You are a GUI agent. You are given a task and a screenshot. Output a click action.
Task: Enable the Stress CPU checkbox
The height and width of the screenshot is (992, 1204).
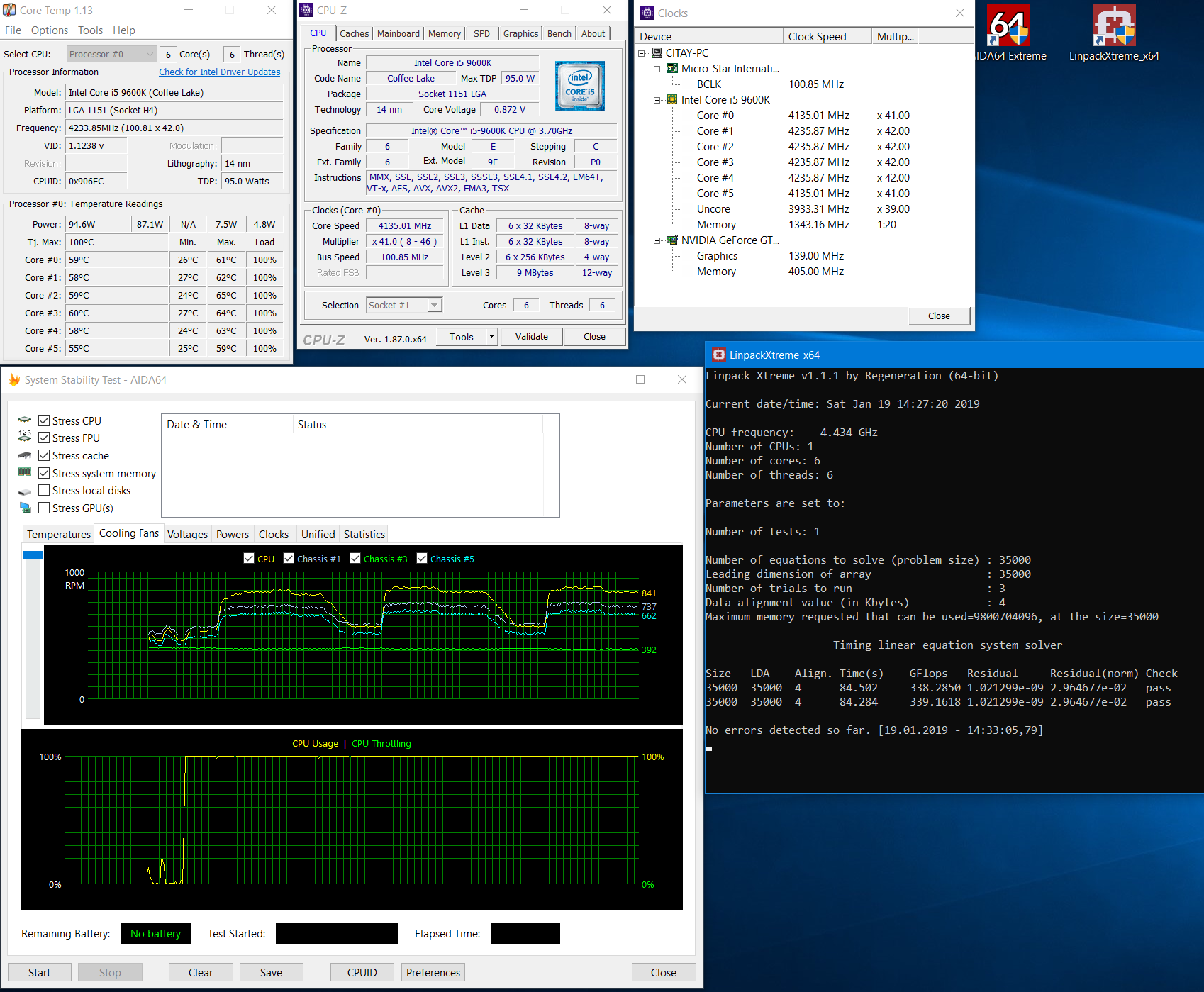point(44,420)
